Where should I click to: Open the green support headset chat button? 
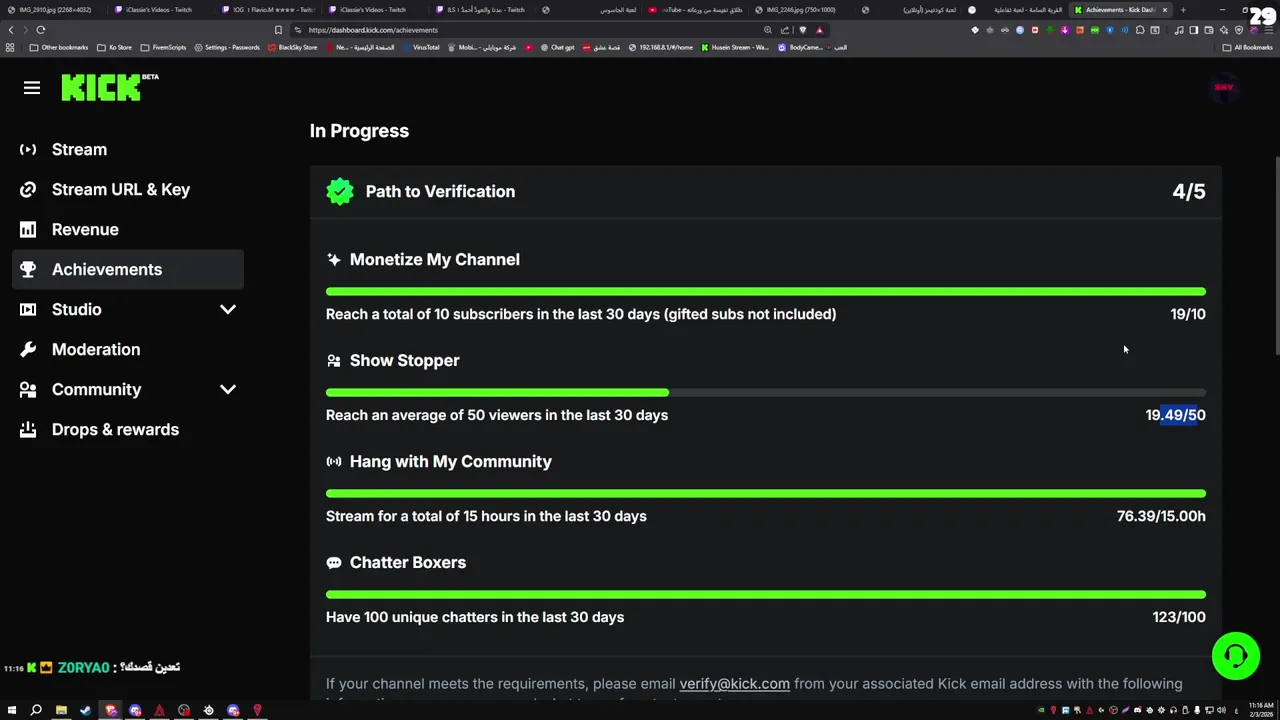[x=1235, y=656]
